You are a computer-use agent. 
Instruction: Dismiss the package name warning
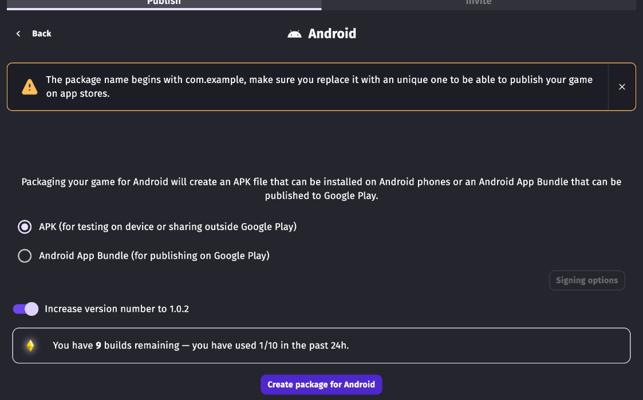point(621,87)
